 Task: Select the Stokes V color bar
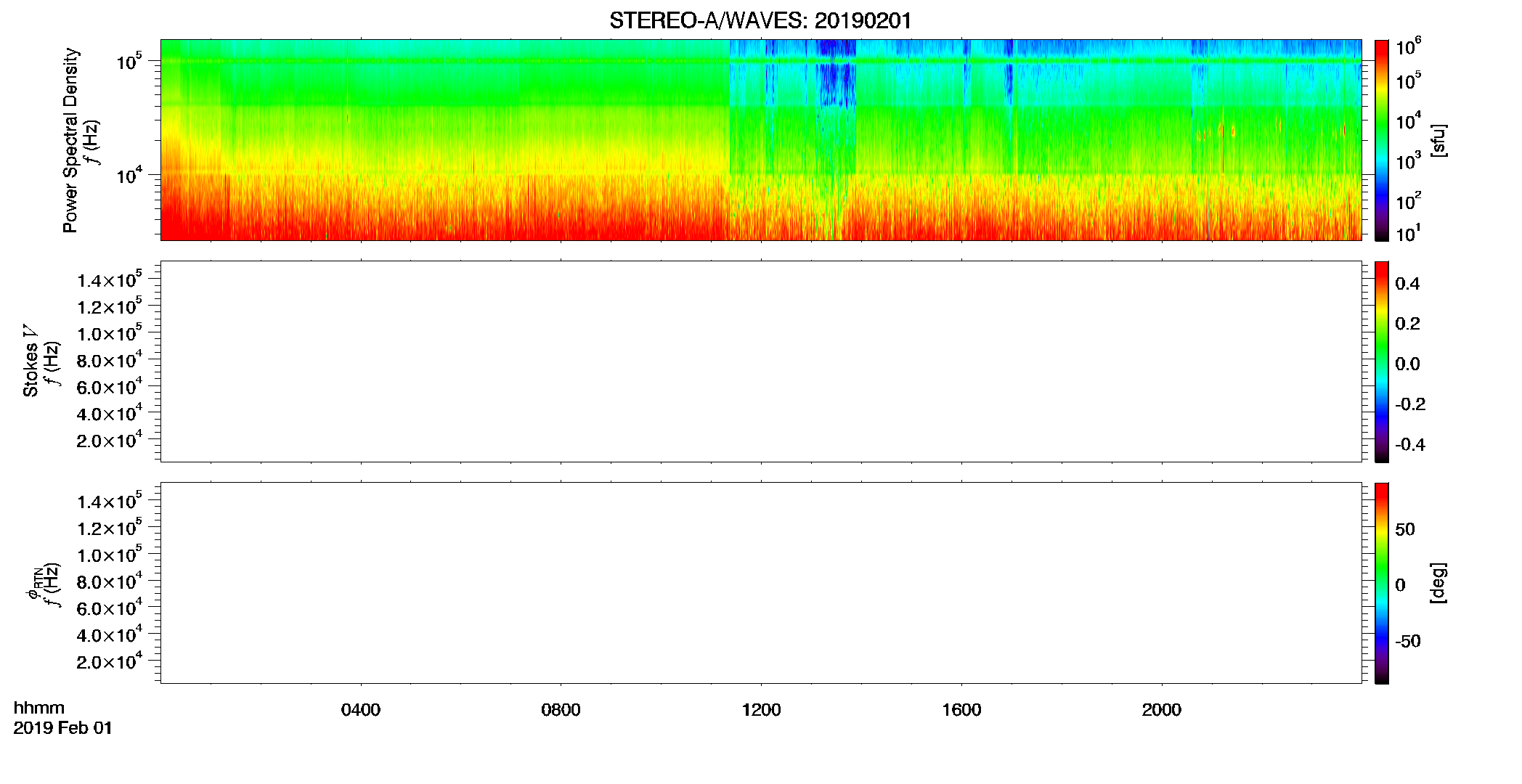coord(1381,362)
